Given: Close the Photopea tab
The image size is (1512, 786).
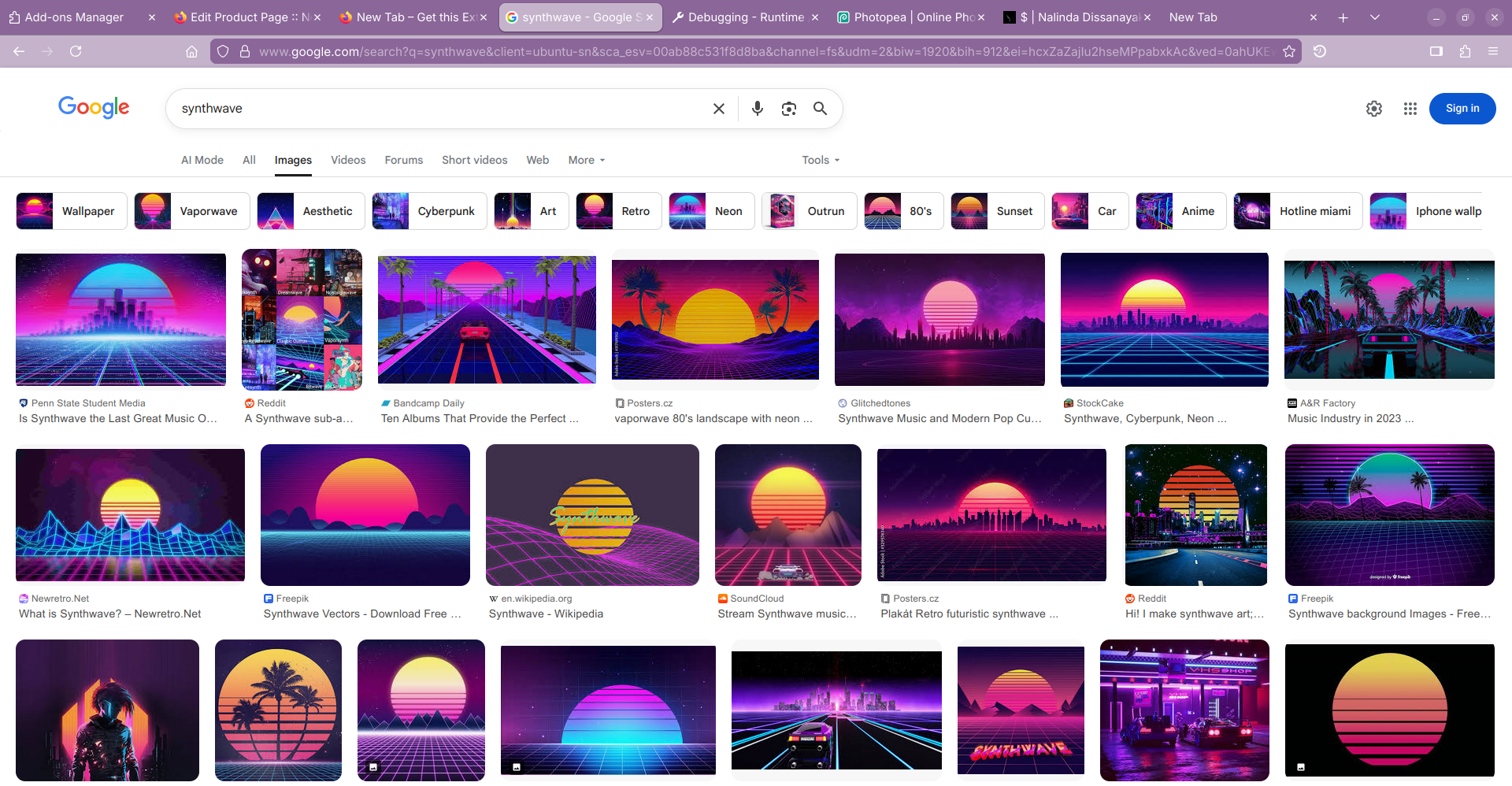Looking at the screenshot, I should click(x=981, y=17).
